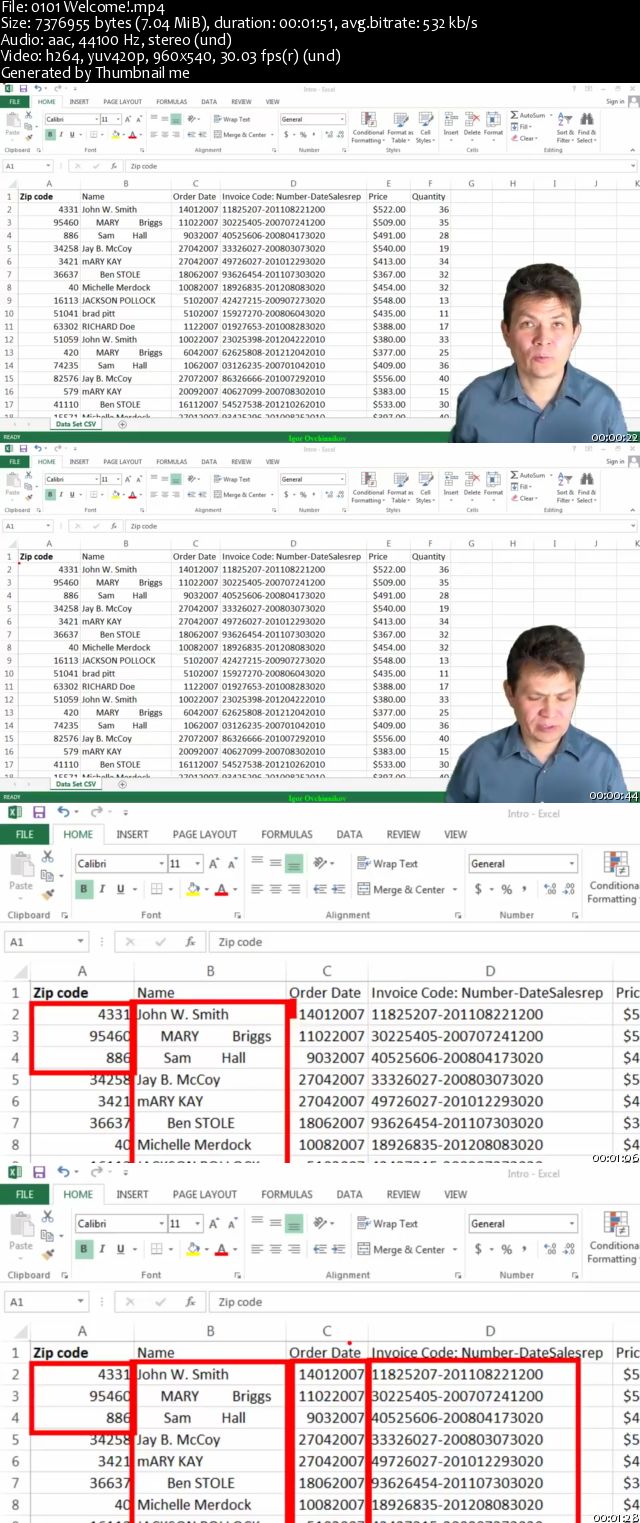This screenshot has width=640, height=1523.
Task: Click Decrease Indent in the 00:01:06 frame
Action: click(x=322, y=889)
